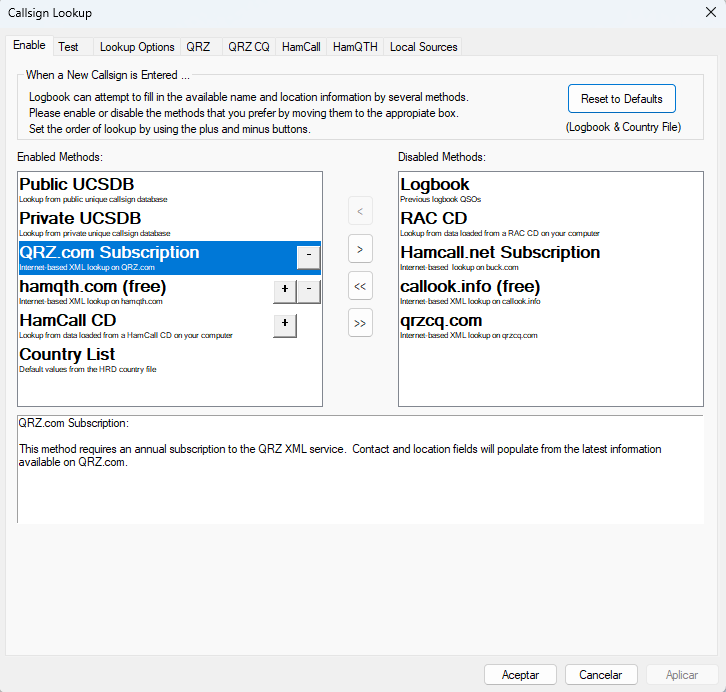Select Country List in Enabled Methods
The image size is (726, 692).
169,360
